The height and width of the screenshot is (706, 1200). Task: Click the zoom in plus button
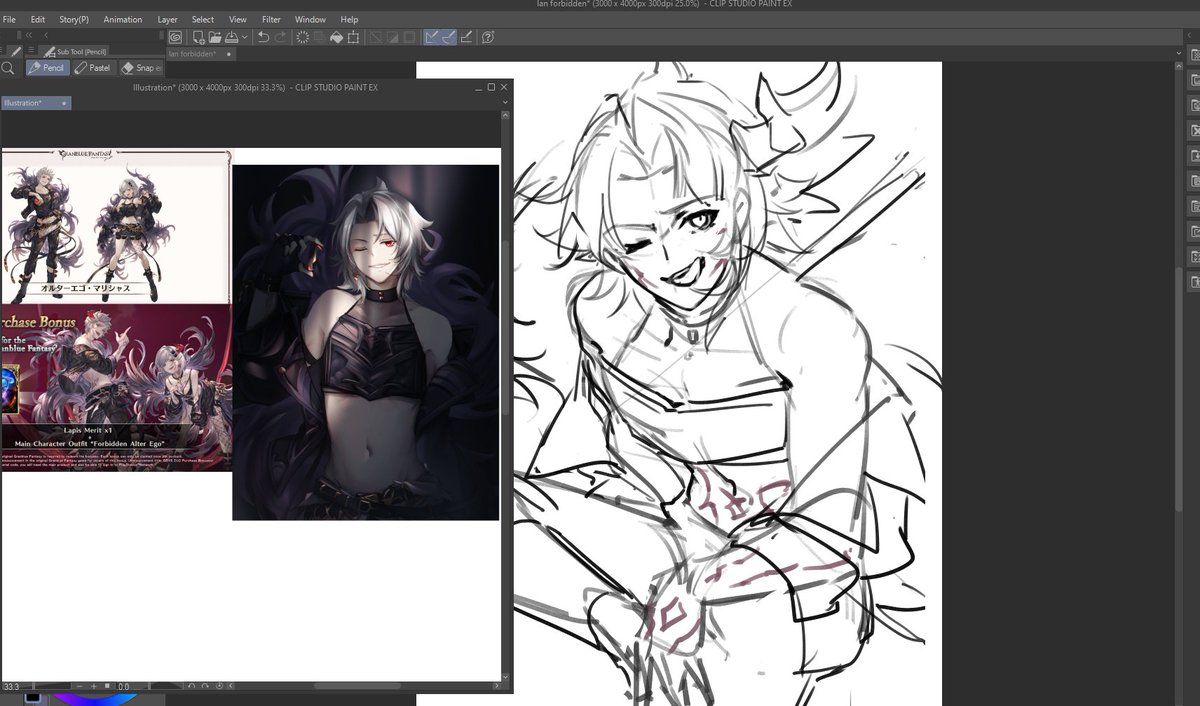tap(94, 686)
